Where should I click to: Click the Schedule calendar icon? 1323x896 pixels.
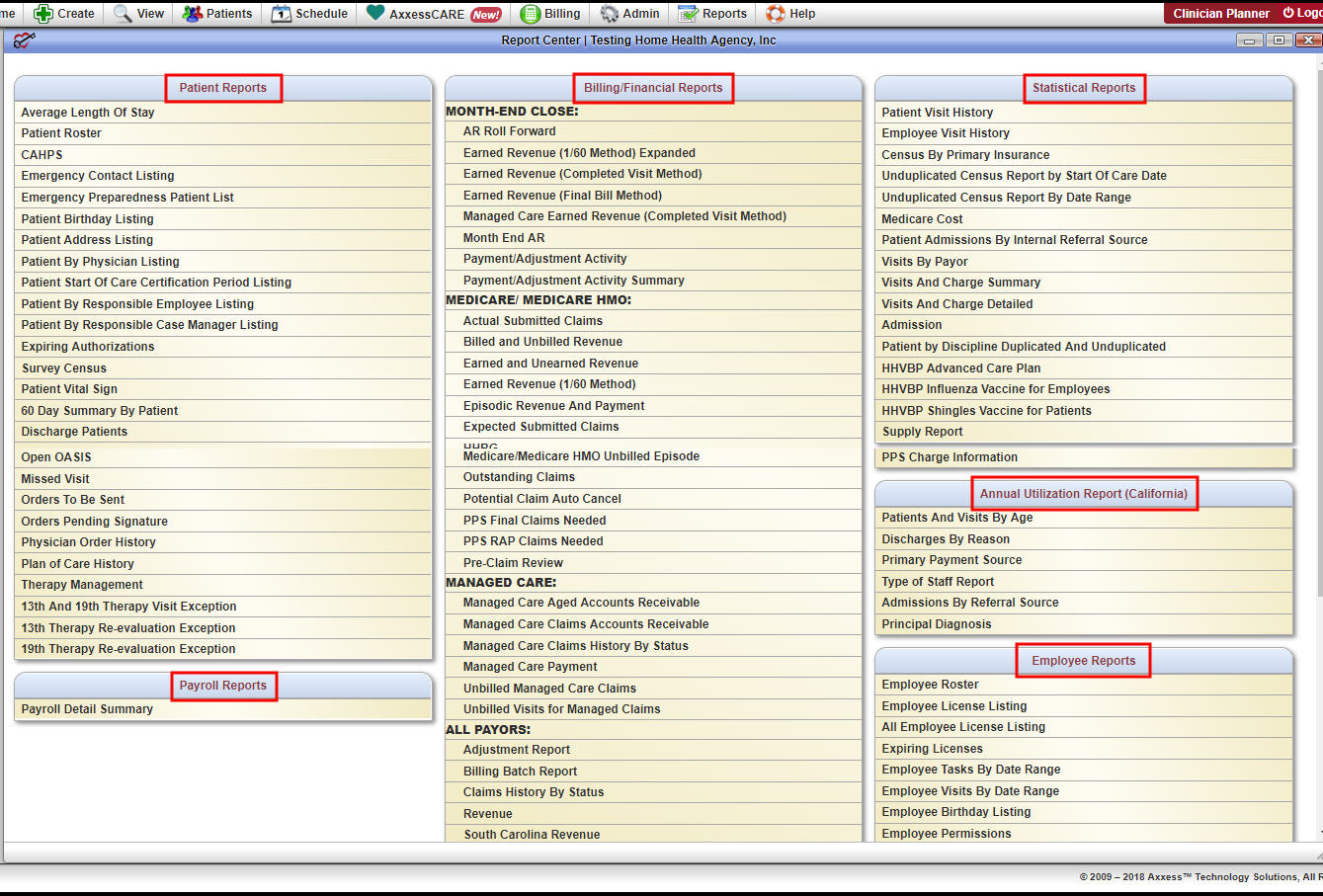[x=282, y=14]
